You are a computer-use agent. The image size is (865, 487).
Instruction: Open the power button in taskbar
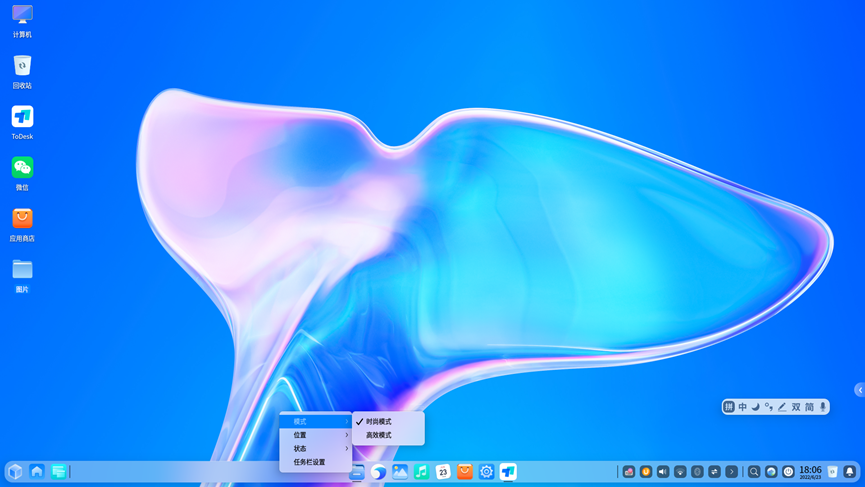(788, 472)
